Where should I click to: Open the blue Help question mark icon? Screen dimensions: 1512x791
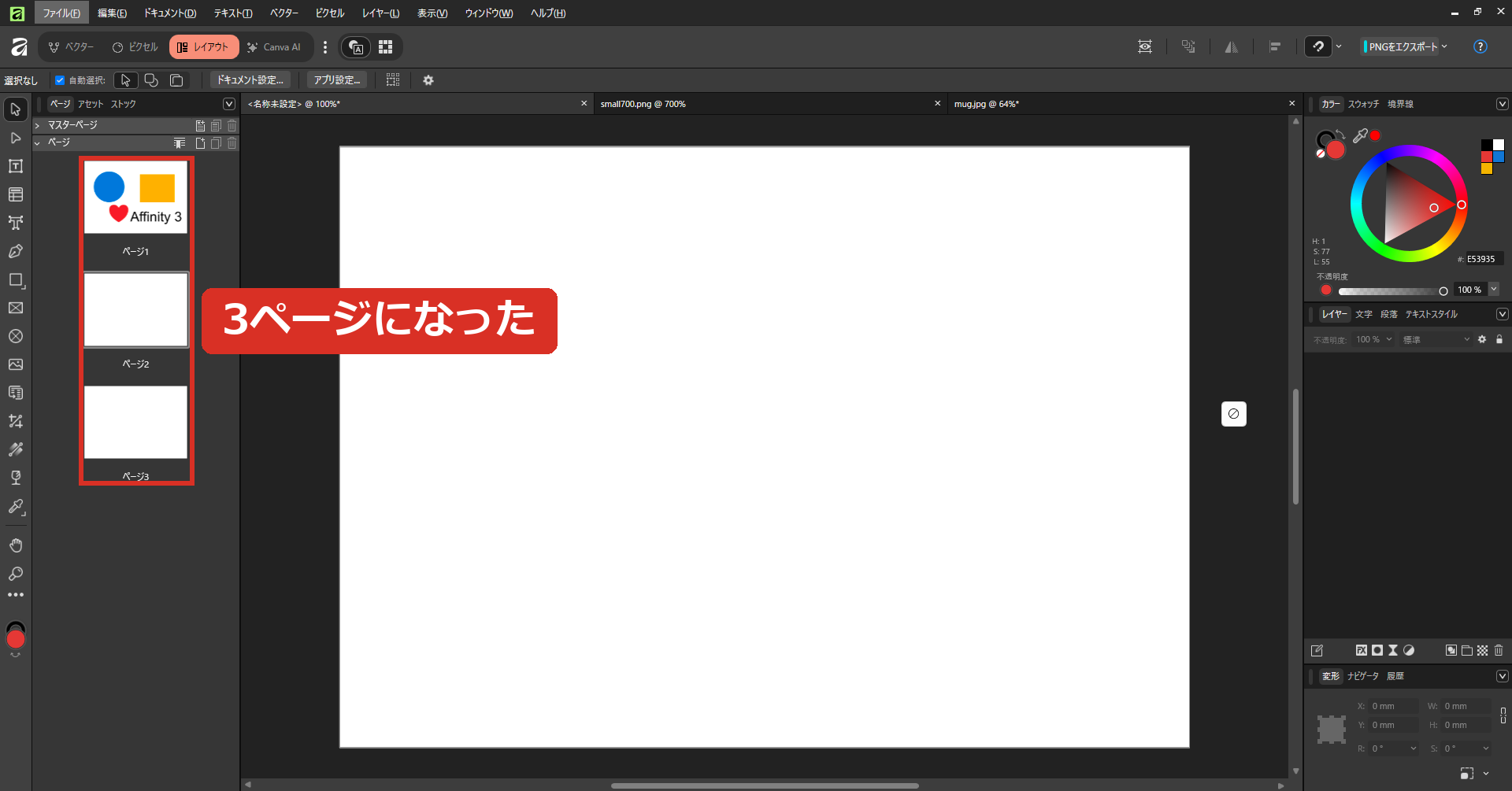tap(1480, 46)
